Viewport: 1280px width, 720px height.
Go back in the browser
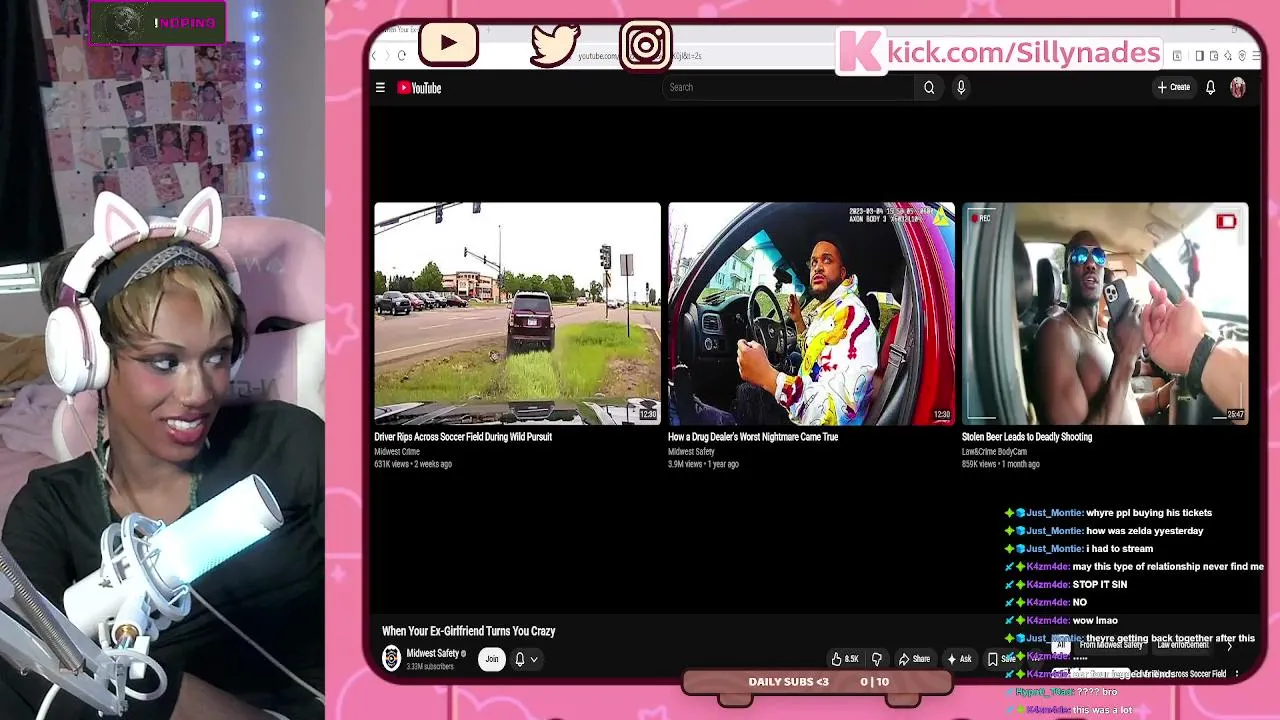coord(376,56)
